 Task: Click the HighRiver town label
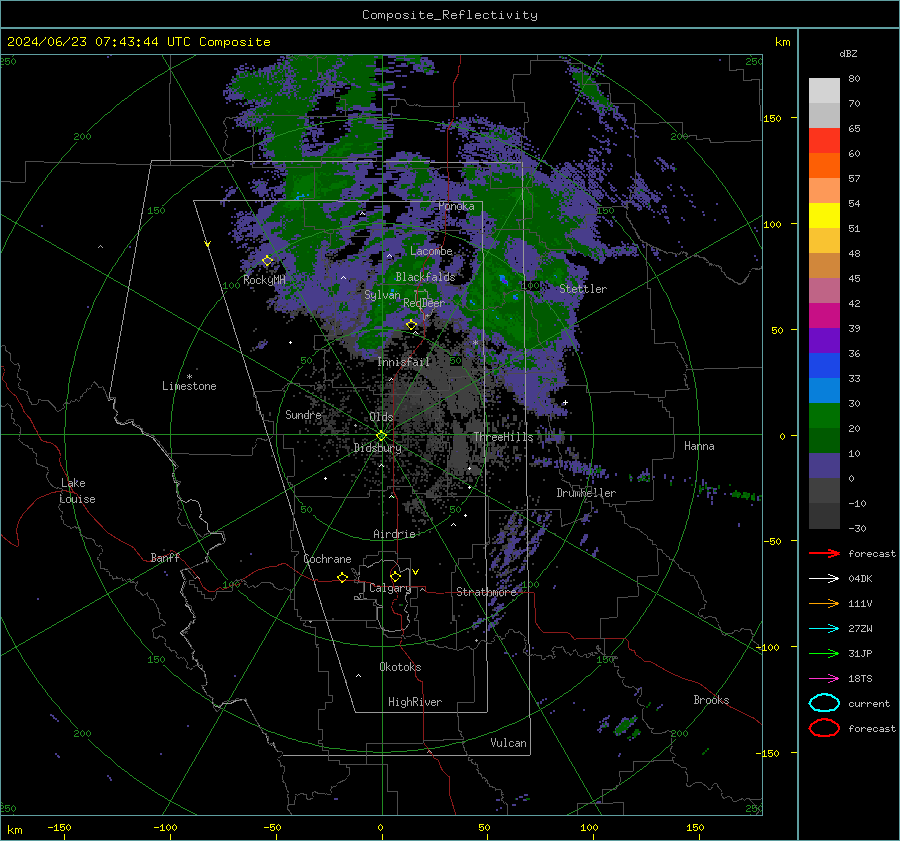pos(415,702)
